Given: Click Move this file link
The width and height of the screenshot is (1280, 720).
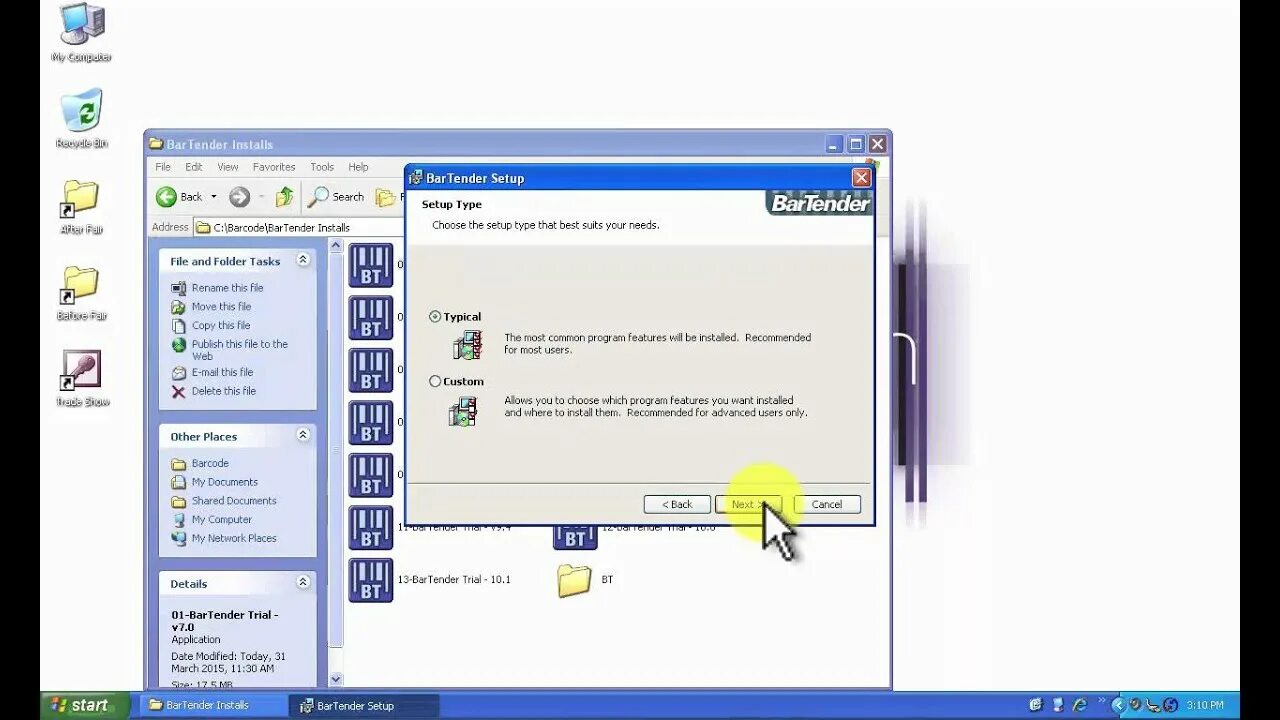Looking at the screenshot, I should click(x=221, y=307).
